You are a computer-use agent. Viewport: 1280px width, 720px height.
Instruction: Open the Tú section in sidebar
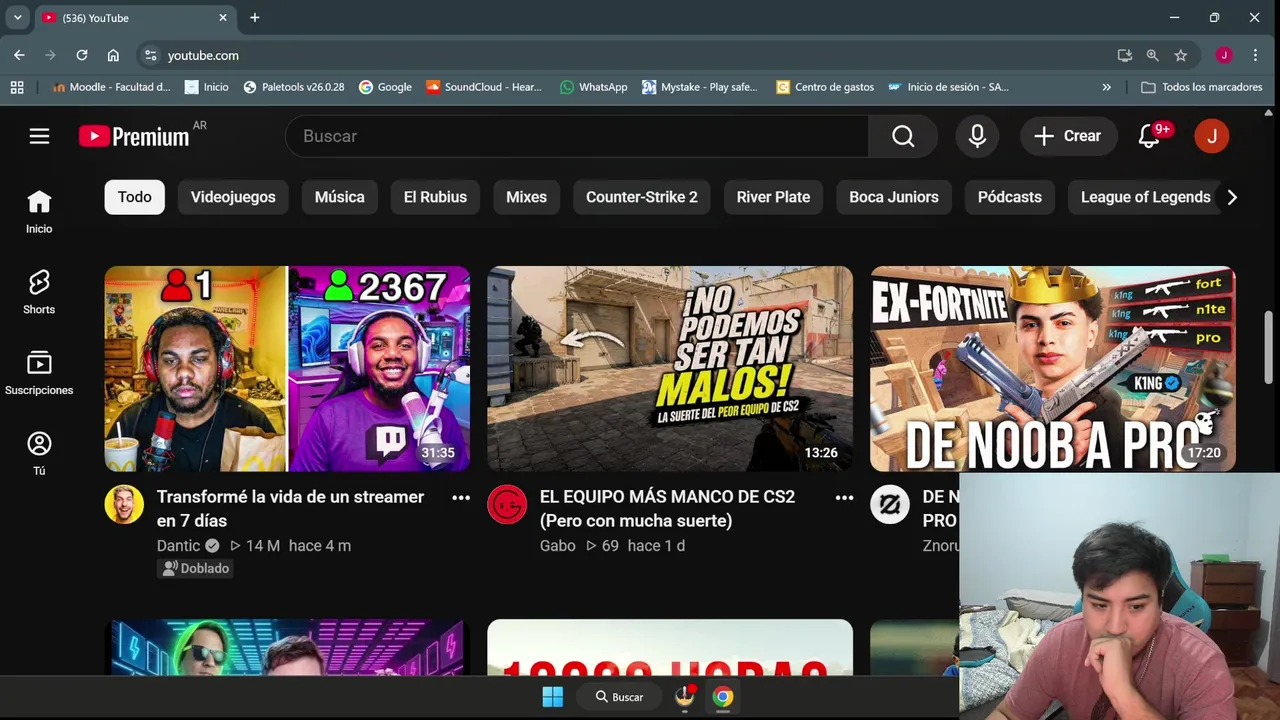point(39,453)
